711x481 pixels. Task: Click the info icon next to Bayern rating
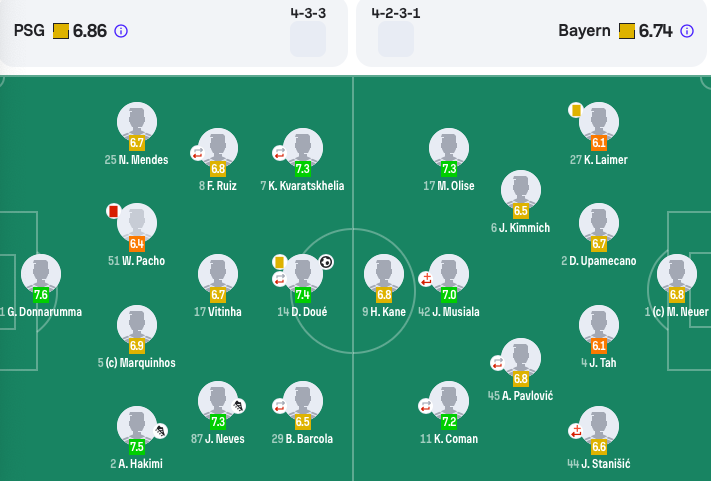pyautogui.click(x=687, y=31)
